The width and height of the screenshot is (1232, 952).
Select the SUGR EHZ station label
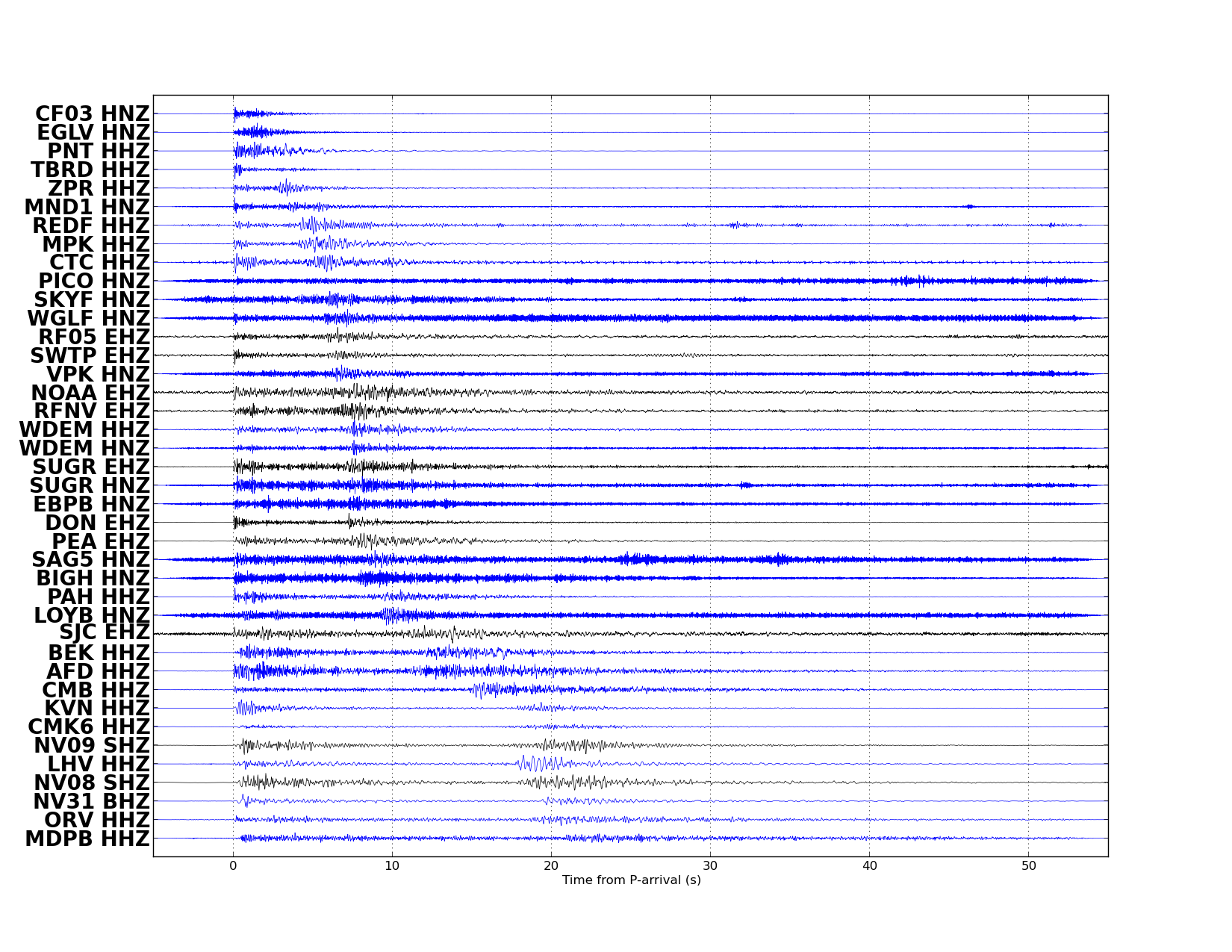91,467
